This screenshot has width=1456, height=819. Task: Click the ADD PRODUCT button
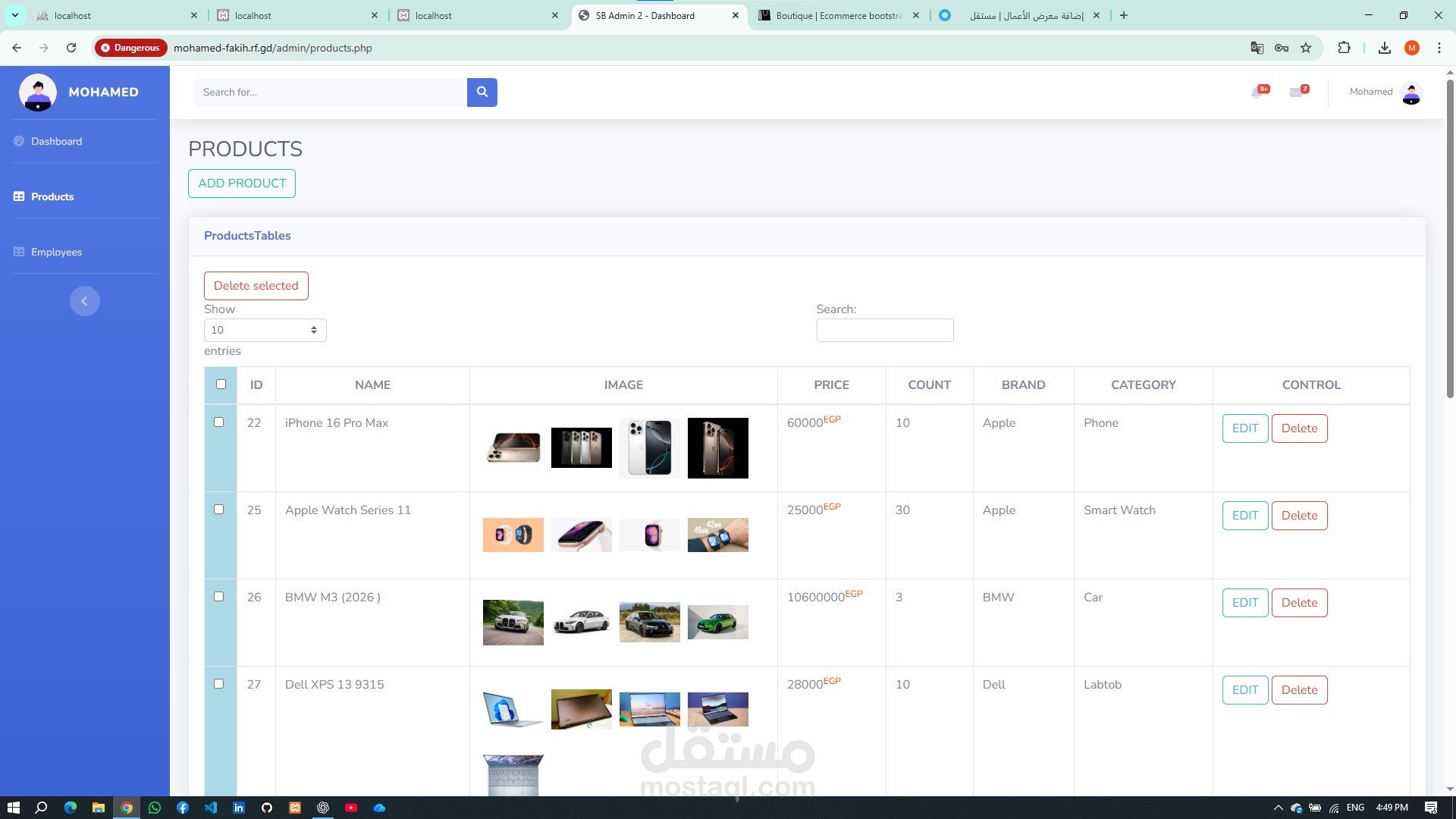point(242,184)
